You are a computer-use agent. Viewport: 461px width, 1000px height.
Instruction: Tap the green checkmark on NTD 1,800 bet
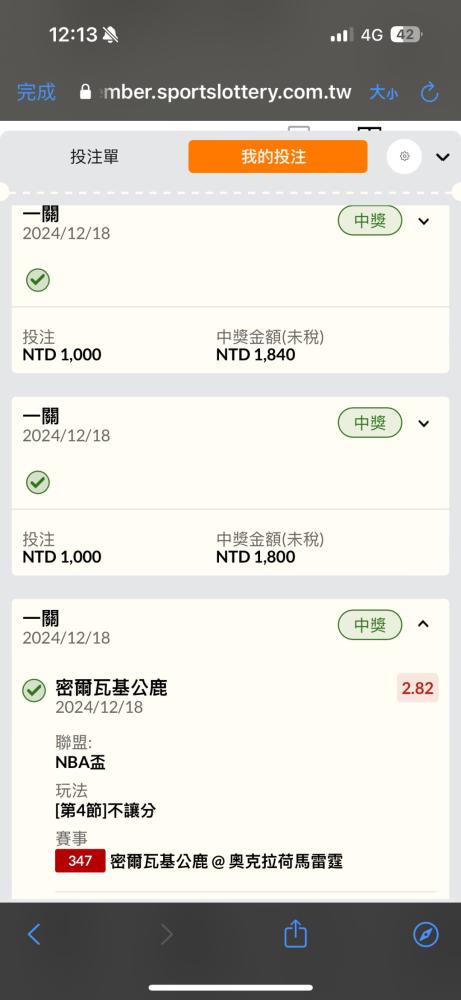[x=38, y=482]
